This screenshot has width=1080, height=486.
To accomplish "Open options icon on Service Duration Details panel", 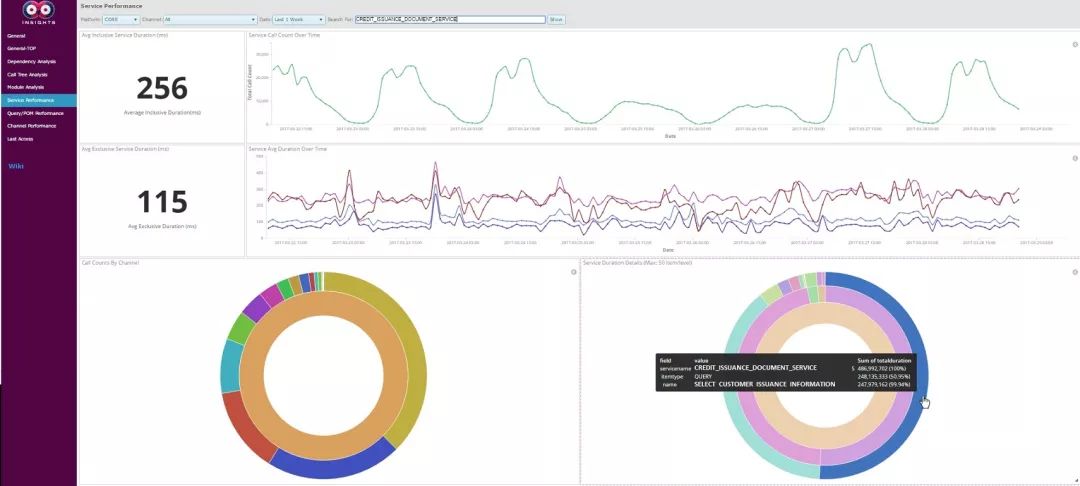I will (x=1075, y=272).
